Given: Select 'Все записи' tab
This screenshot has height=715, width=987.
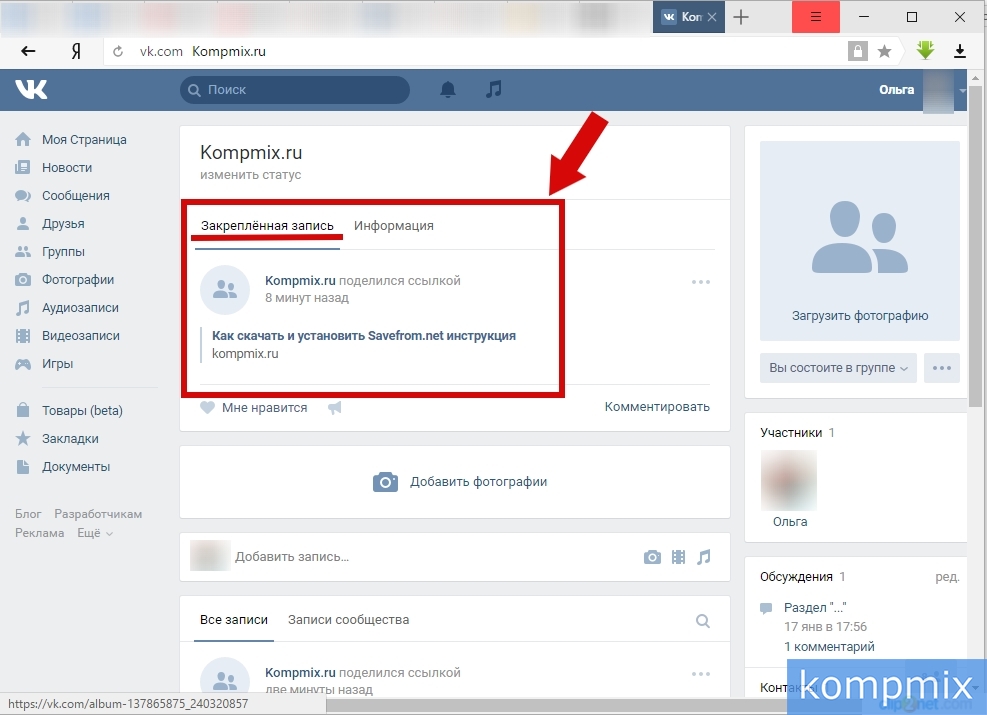Looking at the screenshot, I should click(x=234, y=620).
